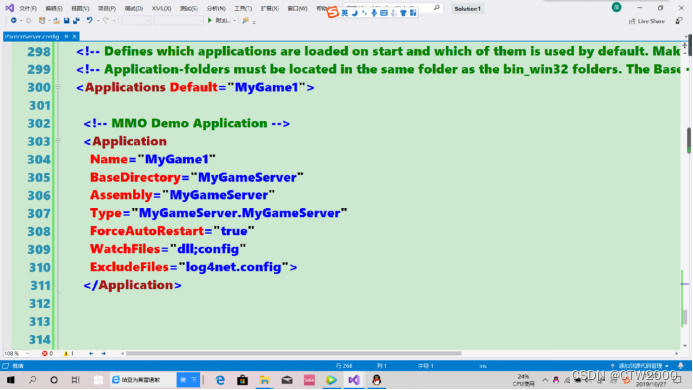
Task: Open the Window menu
Action: (297, 8)
